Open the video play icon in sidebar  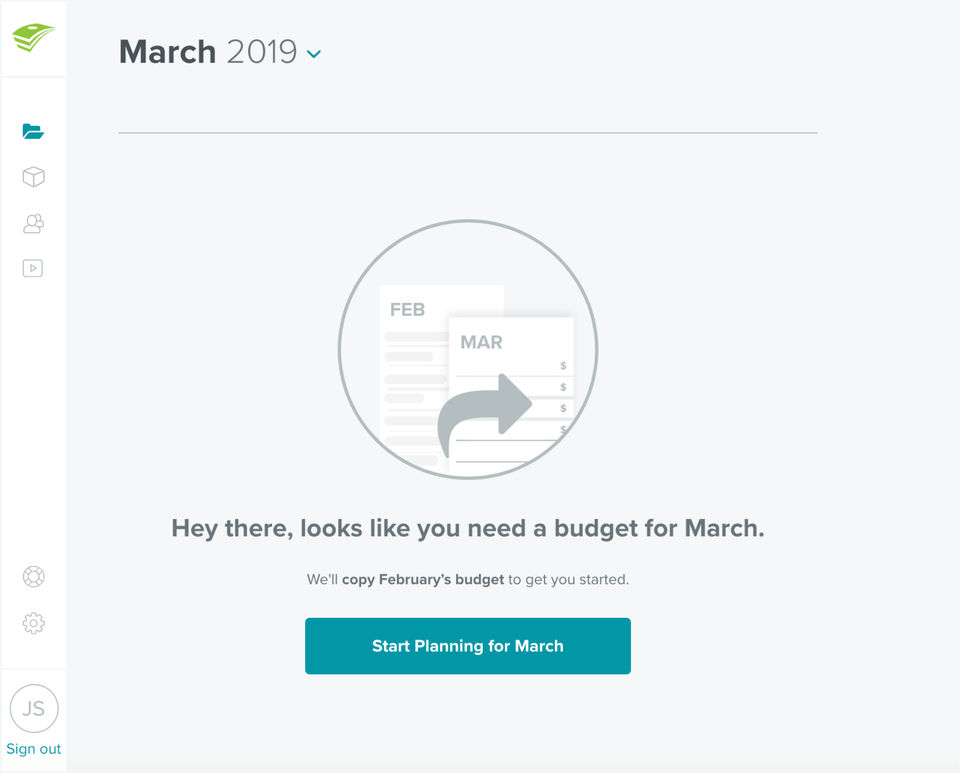pyautogui.click(x=33, y=268)
